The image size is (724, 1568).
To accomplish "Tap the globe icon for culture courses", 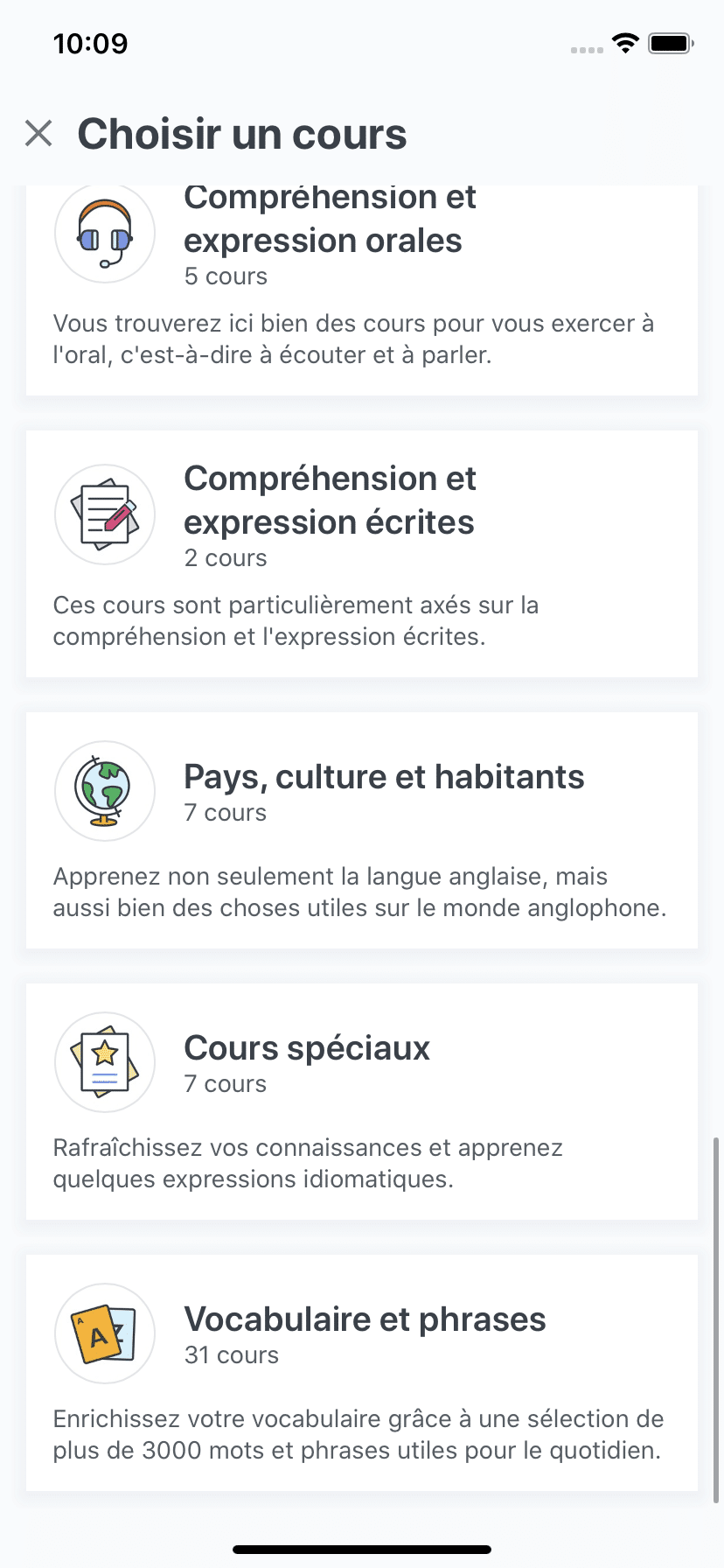I will click(105, 791).
